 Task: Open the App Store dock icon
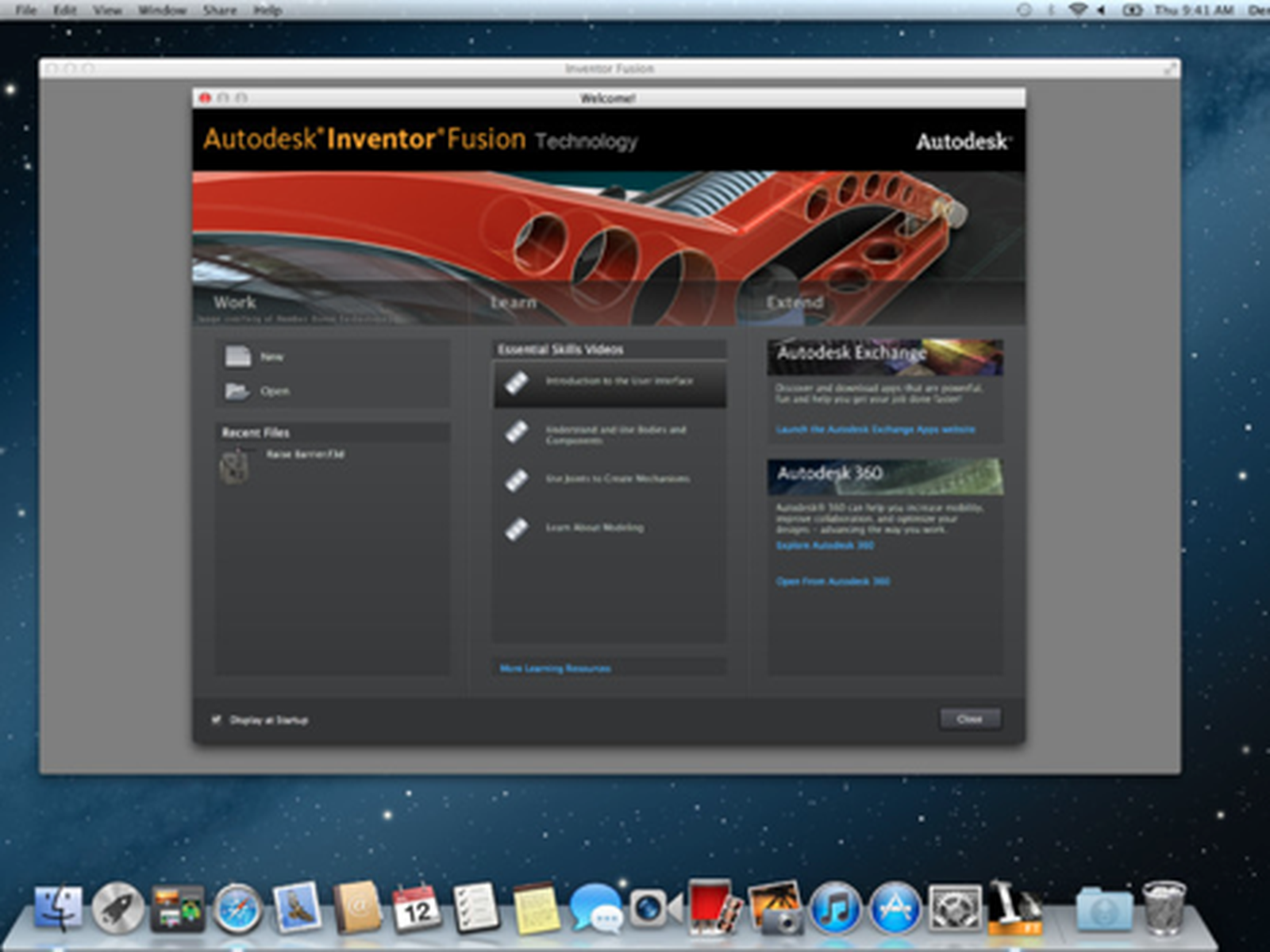[895, 908]
